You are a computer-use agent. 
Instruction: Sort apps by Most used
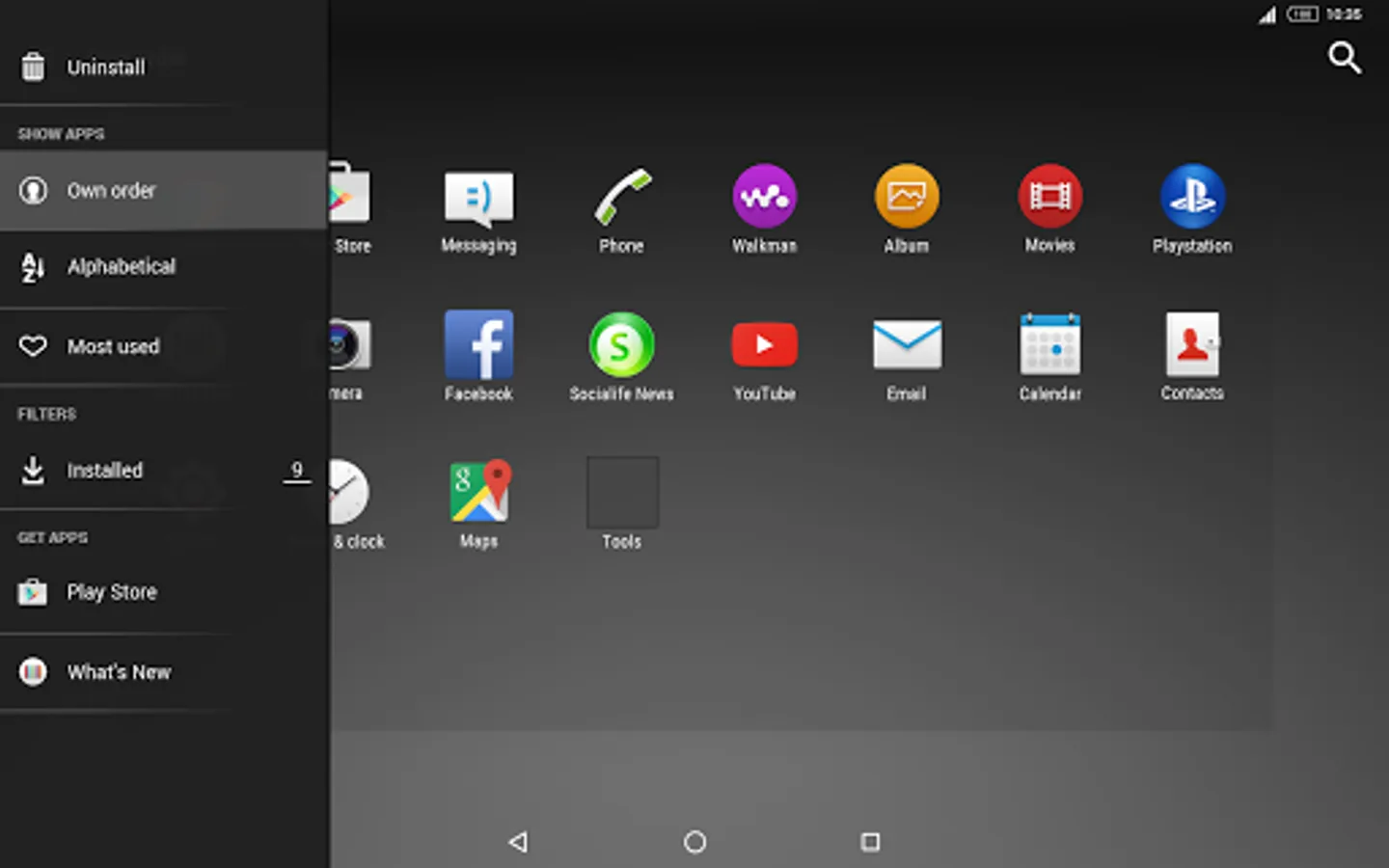[x=164, y=346]
